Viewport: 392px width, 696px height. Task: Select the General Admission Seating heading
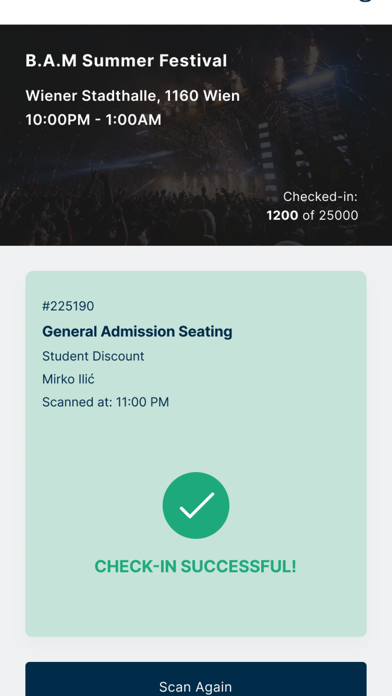[137, 332]
